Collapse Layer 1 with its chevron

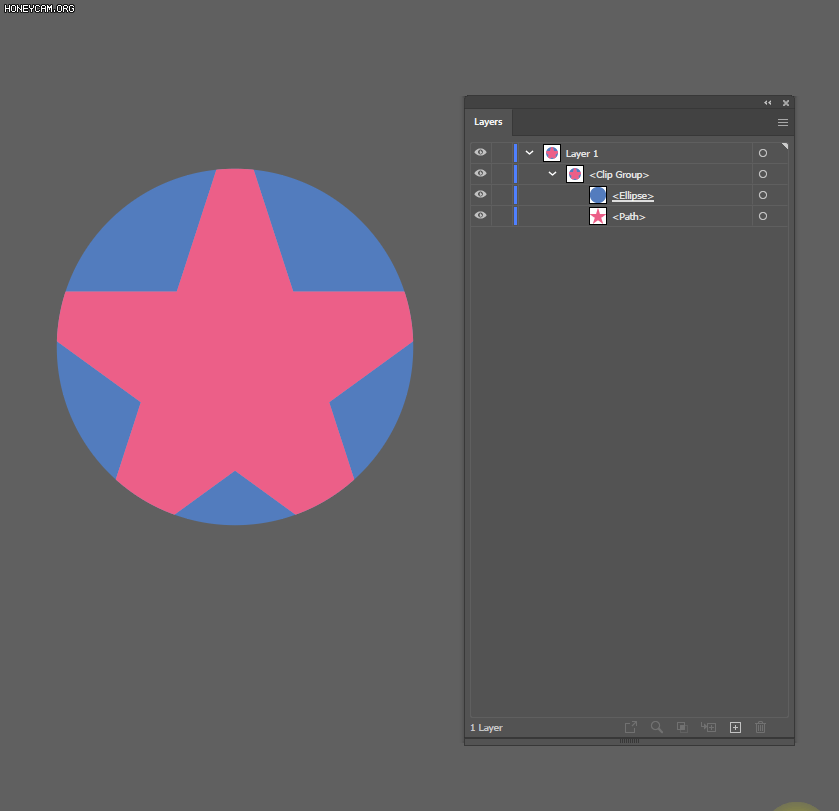[529, 153]
